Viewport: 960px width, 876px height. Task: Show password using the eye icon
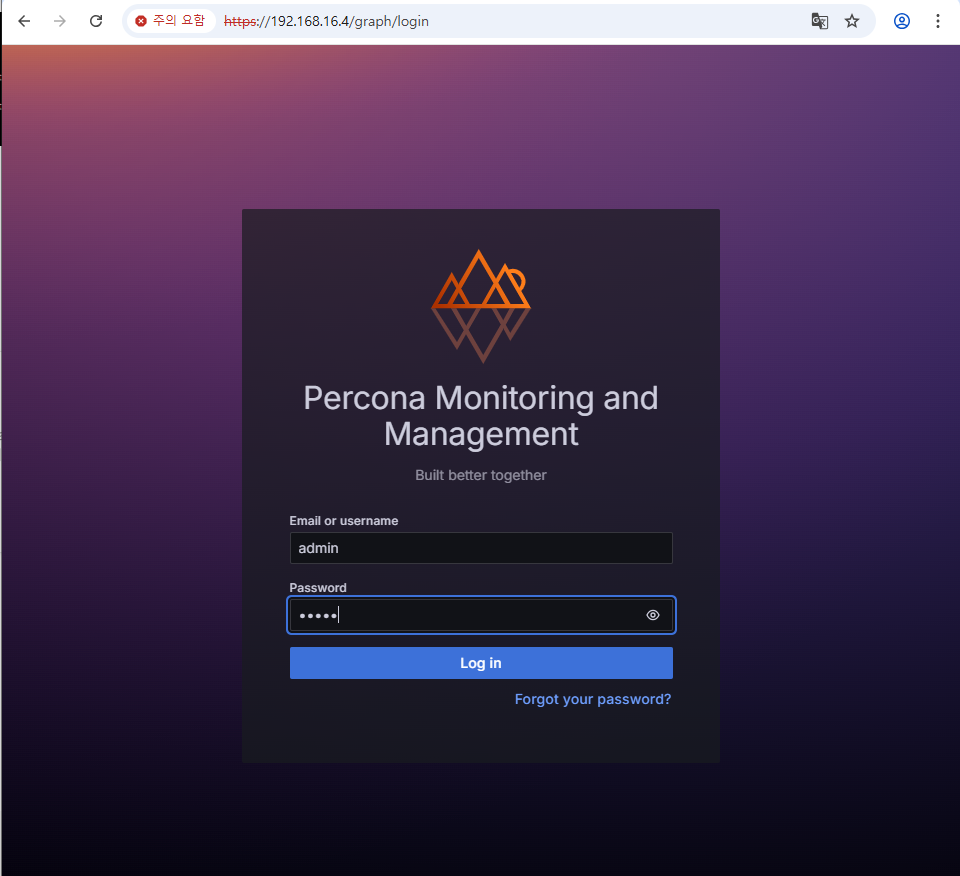(x=653, y=615)
